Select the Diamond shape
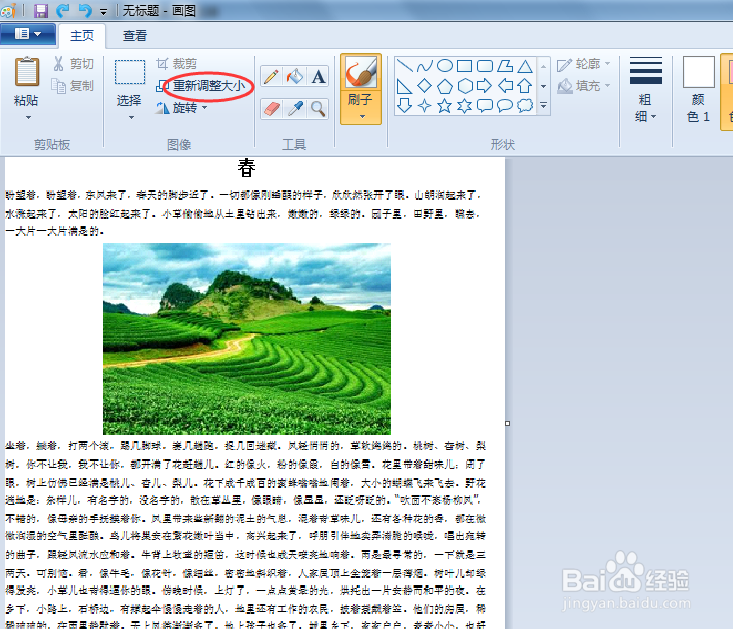The width and height of the screenshot is (733, 629). pyautogui.click(x=424, y=86)
